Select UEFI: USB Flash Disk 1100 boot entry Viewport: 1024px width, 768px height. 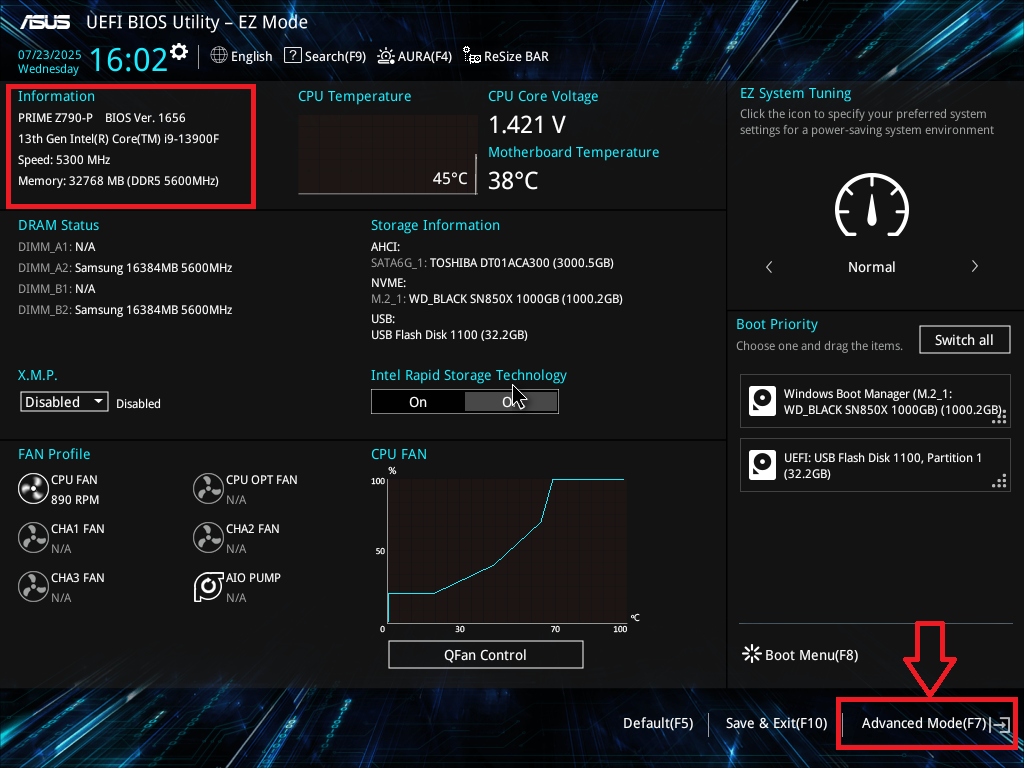point(875,465)
